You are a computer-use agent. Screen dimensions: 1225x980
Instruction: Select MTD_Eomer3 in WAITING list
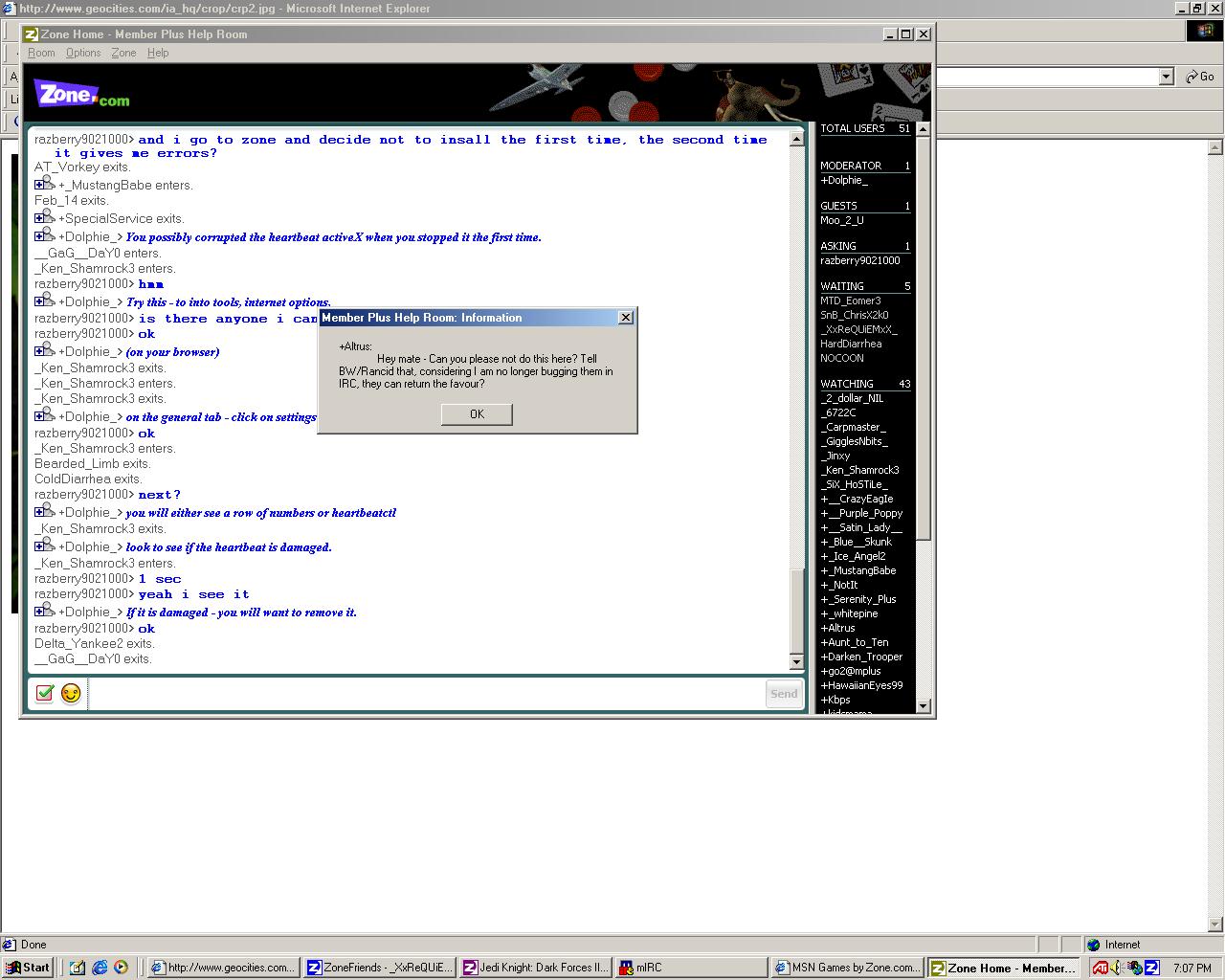coord(851,301)
